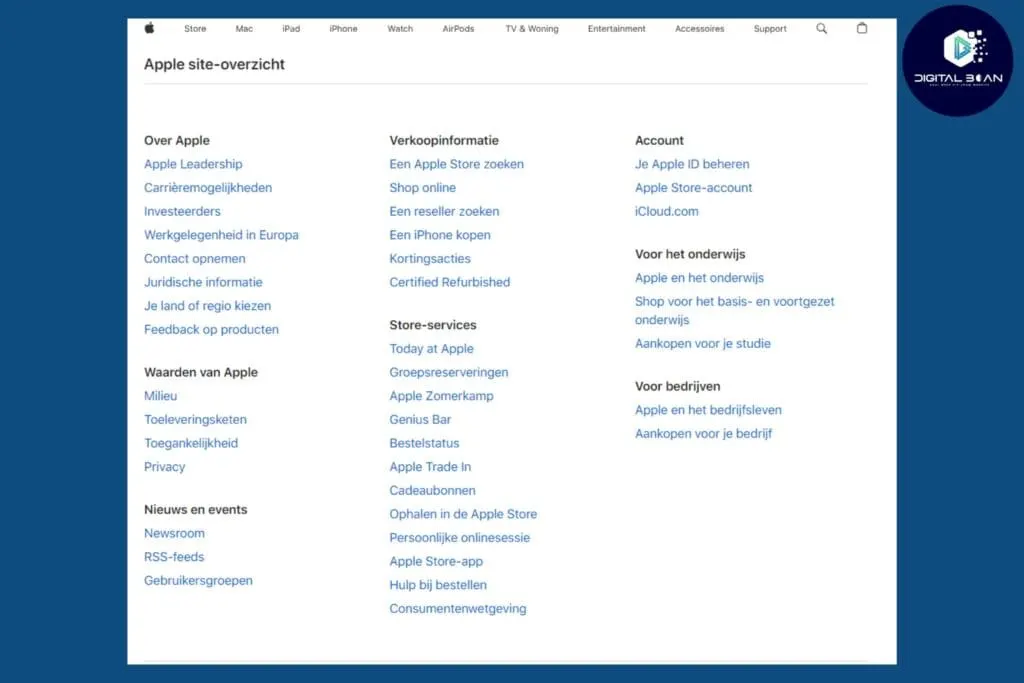Click Je Apple ID beheren link
This screenshot has height=683, width=1024.
tap(692, 164)
